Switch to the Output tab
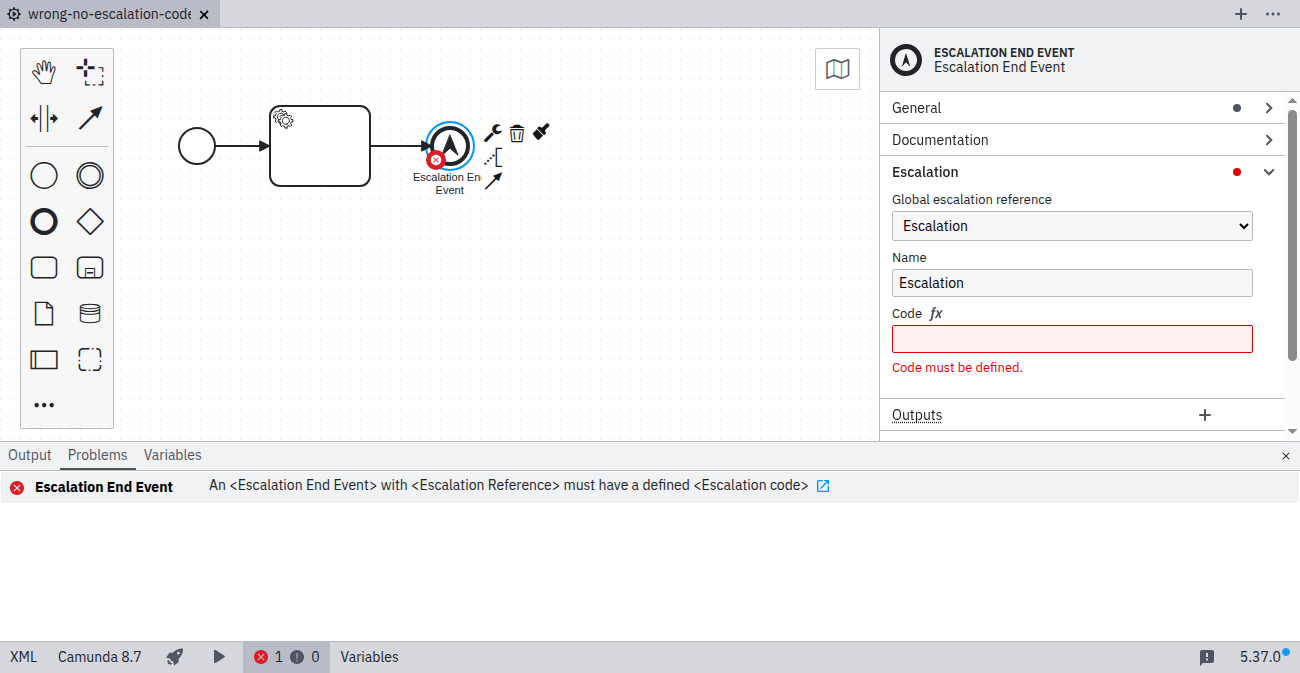This screenshot has height=673, width=1300. [30, 455]
